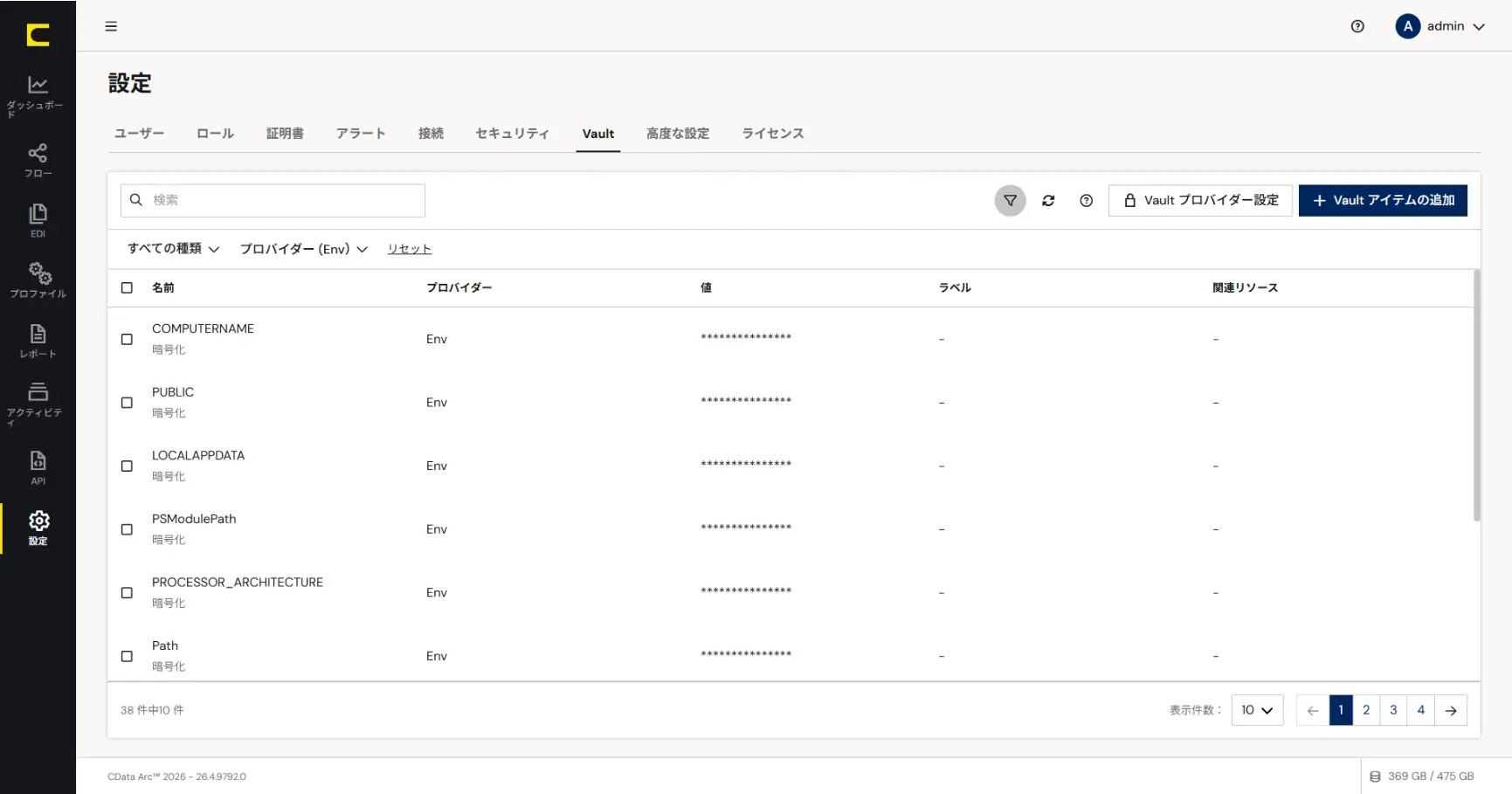Image resolution: width=1512 pixels, height=794 pixels.
Task: Check the Path row checkbox
Action: pos(127,656)
